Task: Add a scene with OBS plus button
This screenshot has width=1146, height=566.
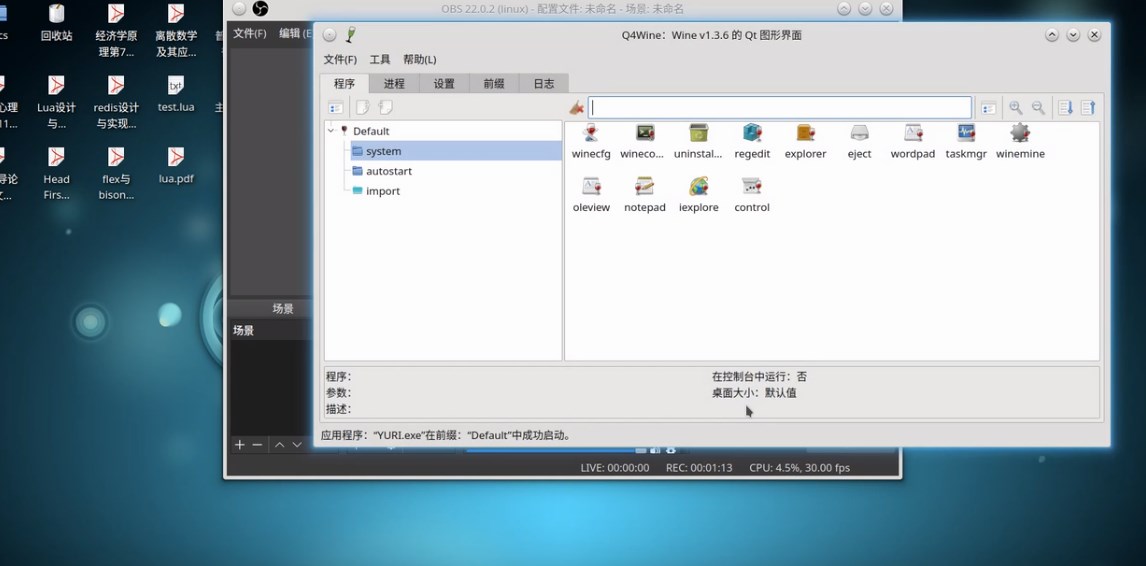Action: 239,445
